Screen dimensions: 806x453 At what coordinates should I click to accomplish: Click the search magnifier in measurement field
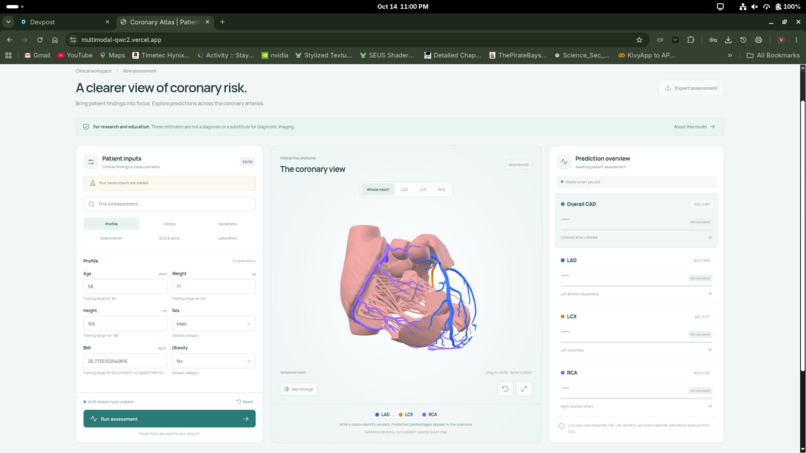(x=91, y=204)
